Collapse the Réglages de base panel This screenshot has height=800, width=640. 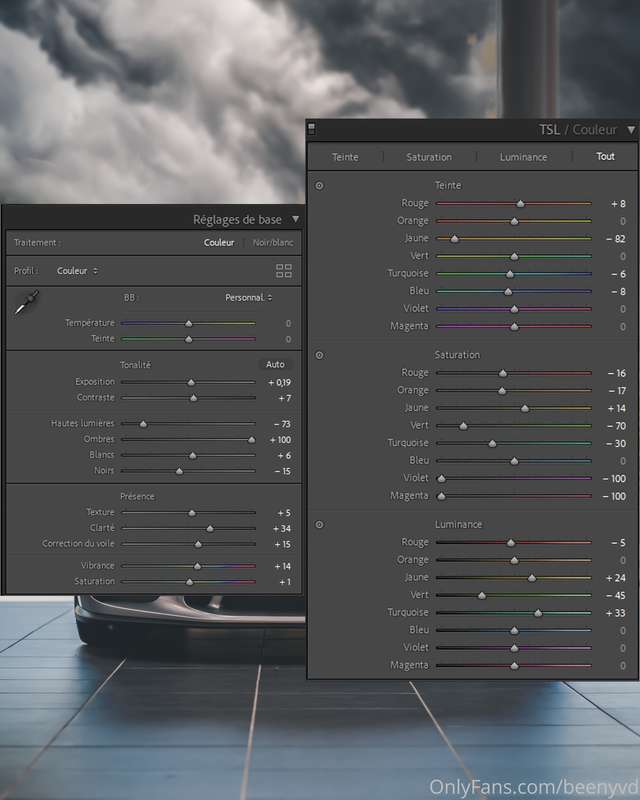296,219
